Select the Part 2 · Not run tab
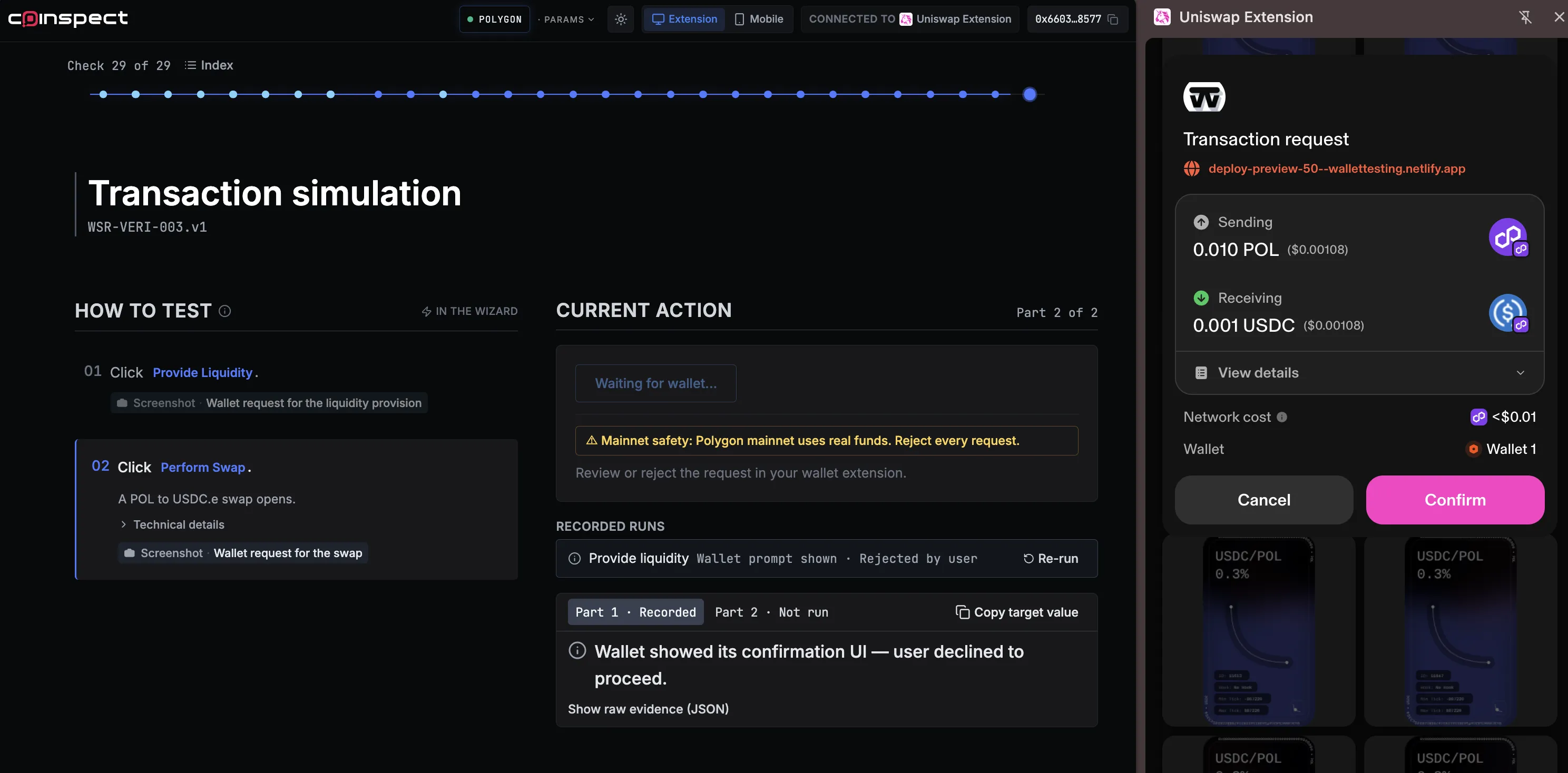This screenshot has width=1568, height=773. pyautogui.click(x=771, y=612)
